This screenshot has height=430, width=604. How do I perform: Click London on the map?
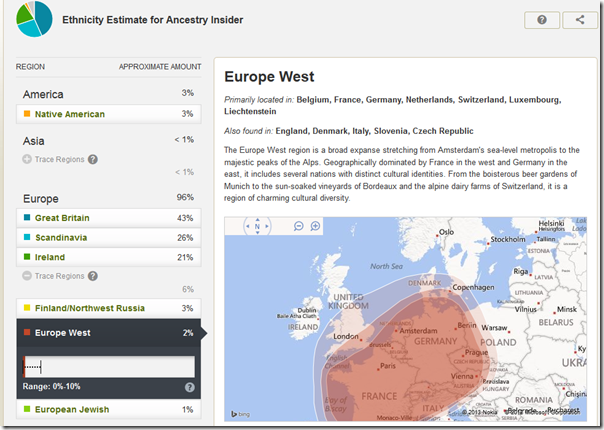click(346, 336)
